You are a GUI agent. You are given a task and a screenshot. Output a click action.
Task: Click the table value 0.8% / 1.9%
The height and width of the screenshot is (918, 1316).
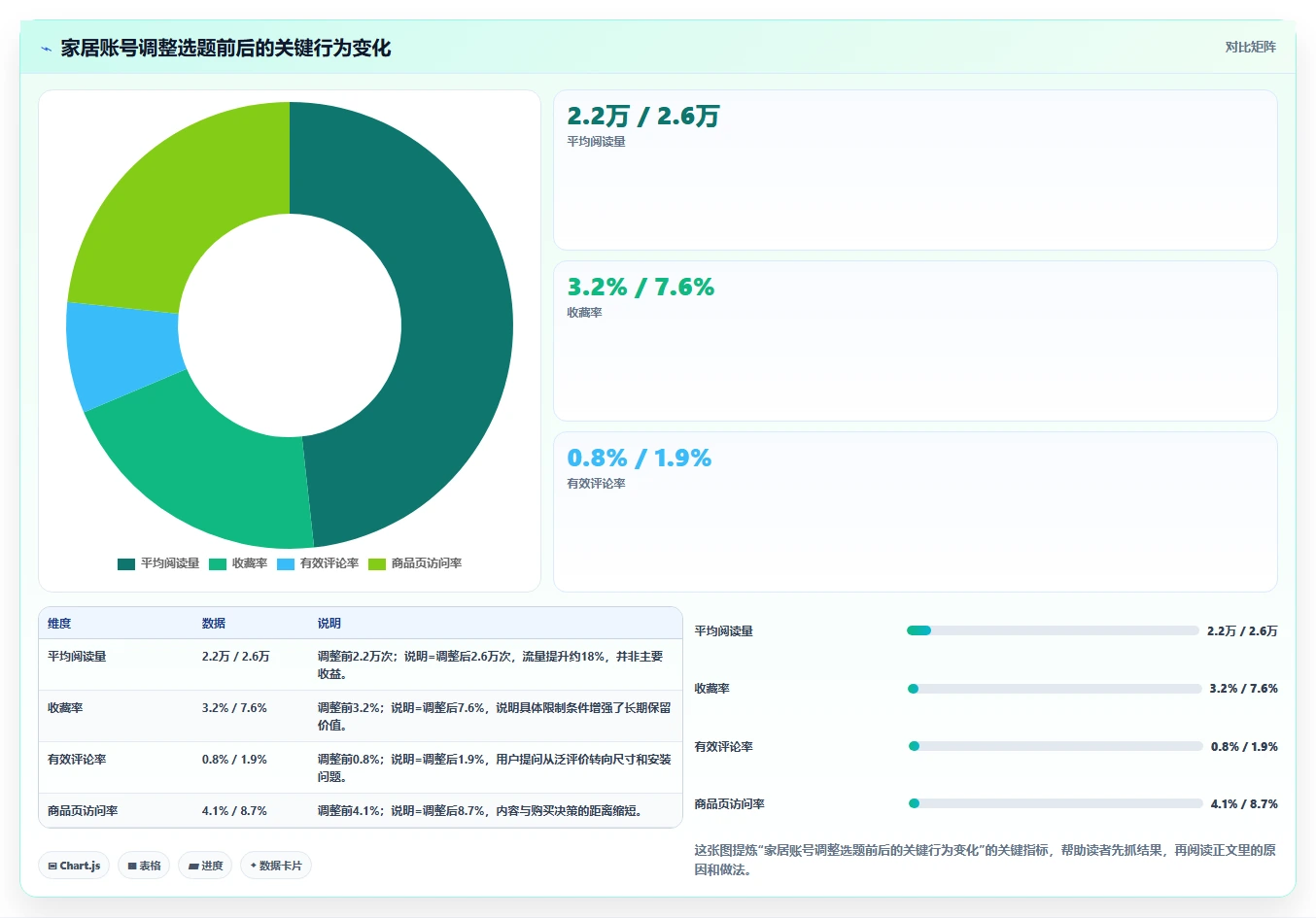coord(234,760)
